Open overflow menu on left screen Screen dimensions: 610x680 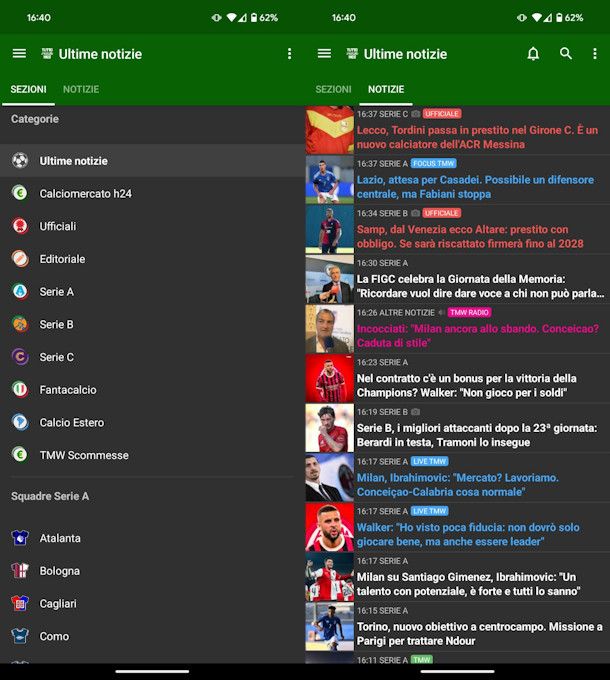click(x=290, y=54)
